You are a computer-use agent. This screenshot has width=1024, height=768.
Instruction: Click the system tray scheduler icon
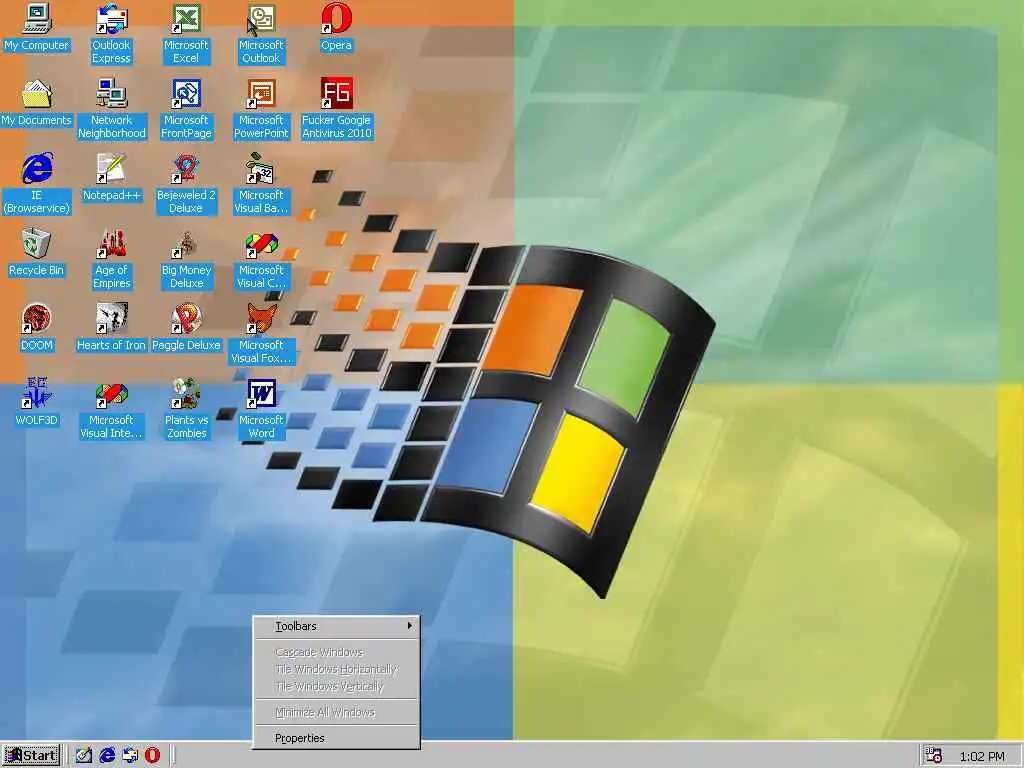[x=934, y=756]
